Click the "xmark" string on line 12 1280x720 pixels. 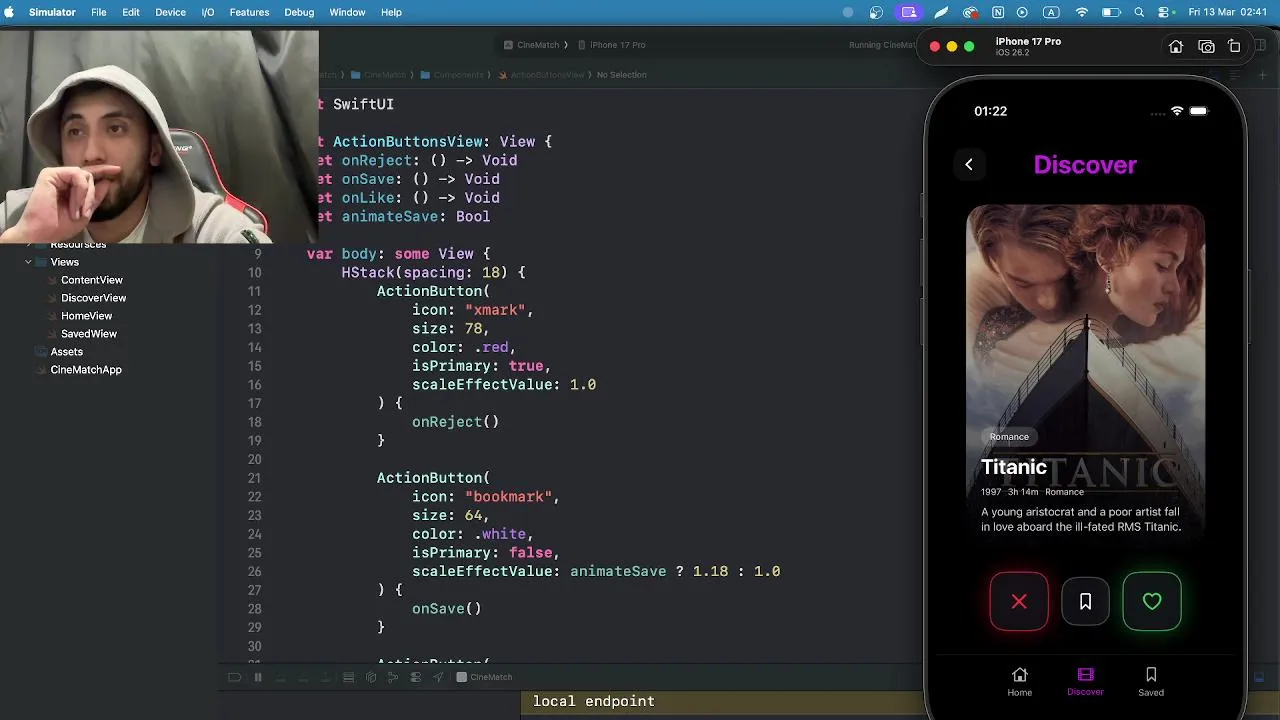pos(495,310)
